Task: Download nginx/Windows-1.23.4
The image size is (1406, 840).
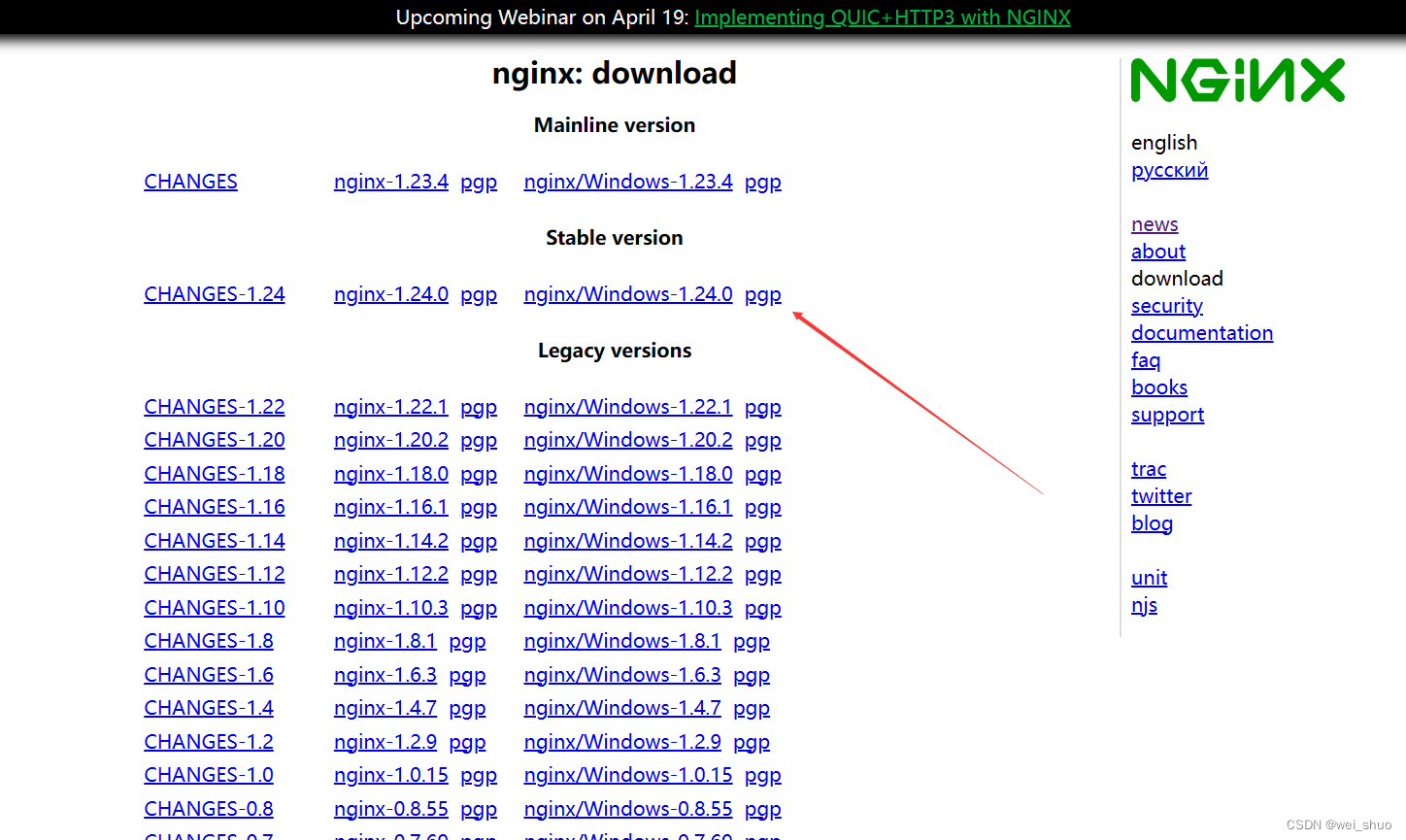Action: pyautogui.click(x=628, y=182)
